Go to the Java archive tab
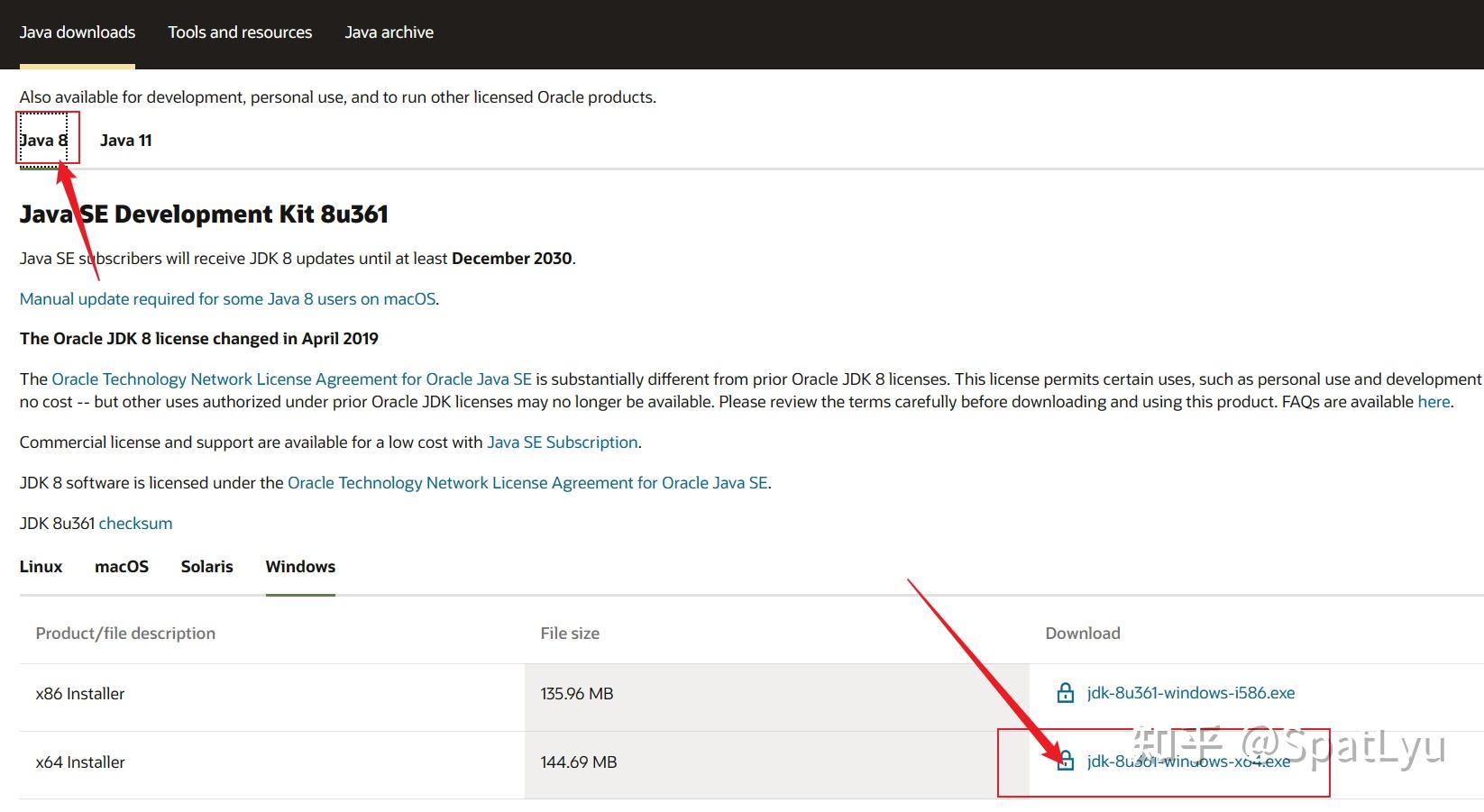Screen dimensions: 1484x812 [x=389, y=32]
